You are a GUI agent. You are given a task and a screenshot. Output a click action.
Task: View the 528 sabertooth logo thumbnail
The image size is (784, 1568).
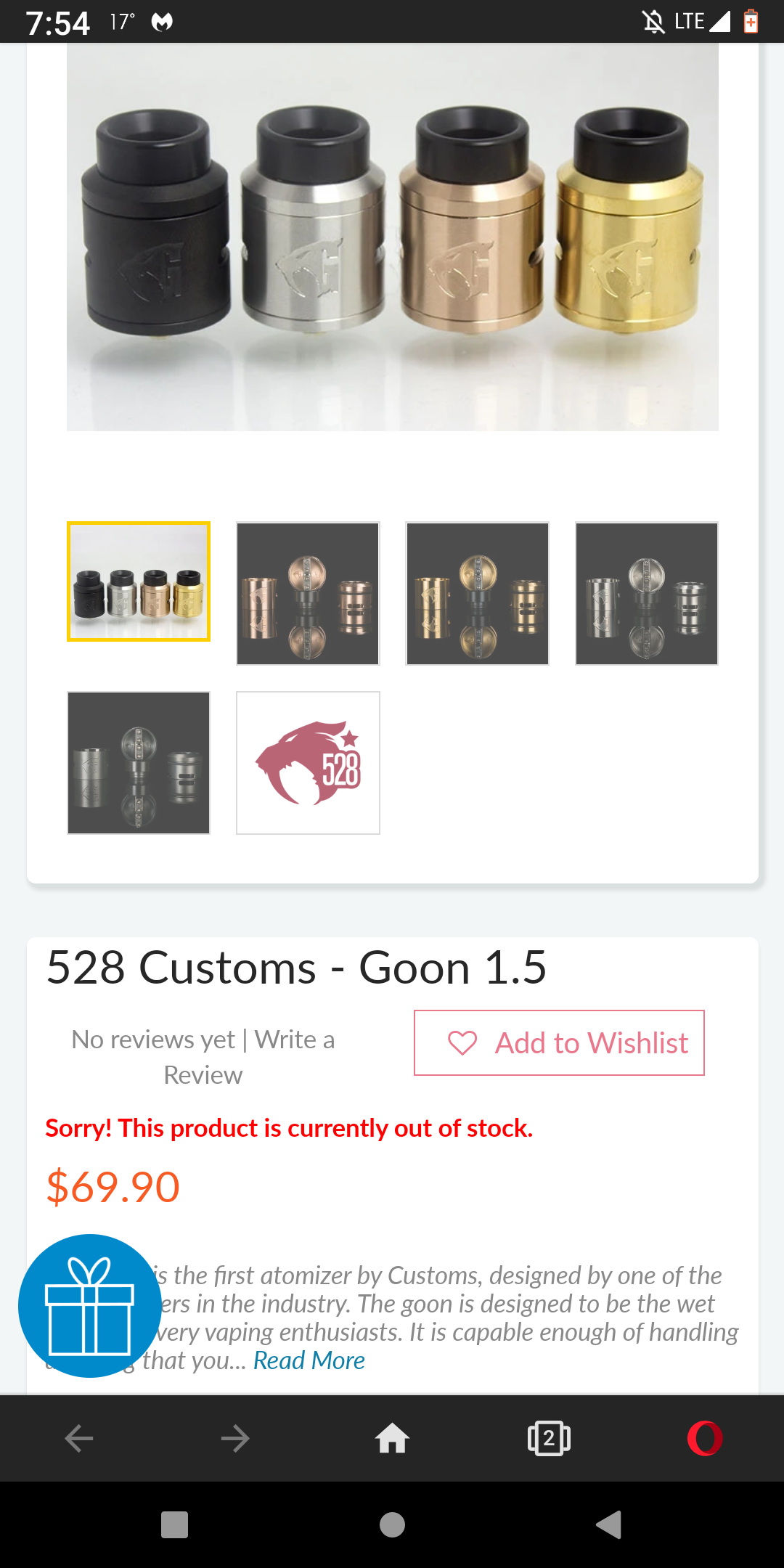point(308,763)
